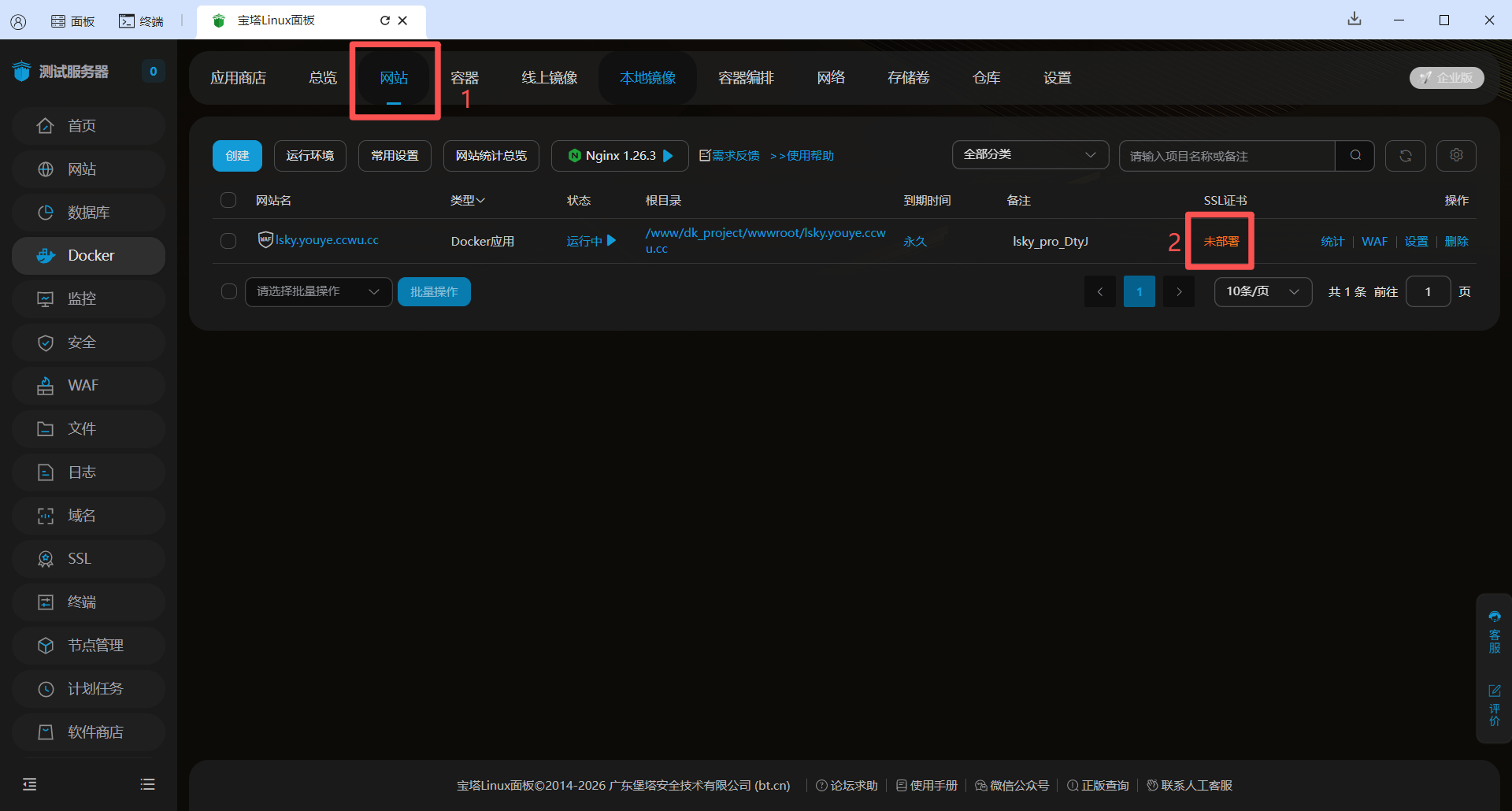
Task: Focus the project name search input field
Action: [x=1226, y=156]
